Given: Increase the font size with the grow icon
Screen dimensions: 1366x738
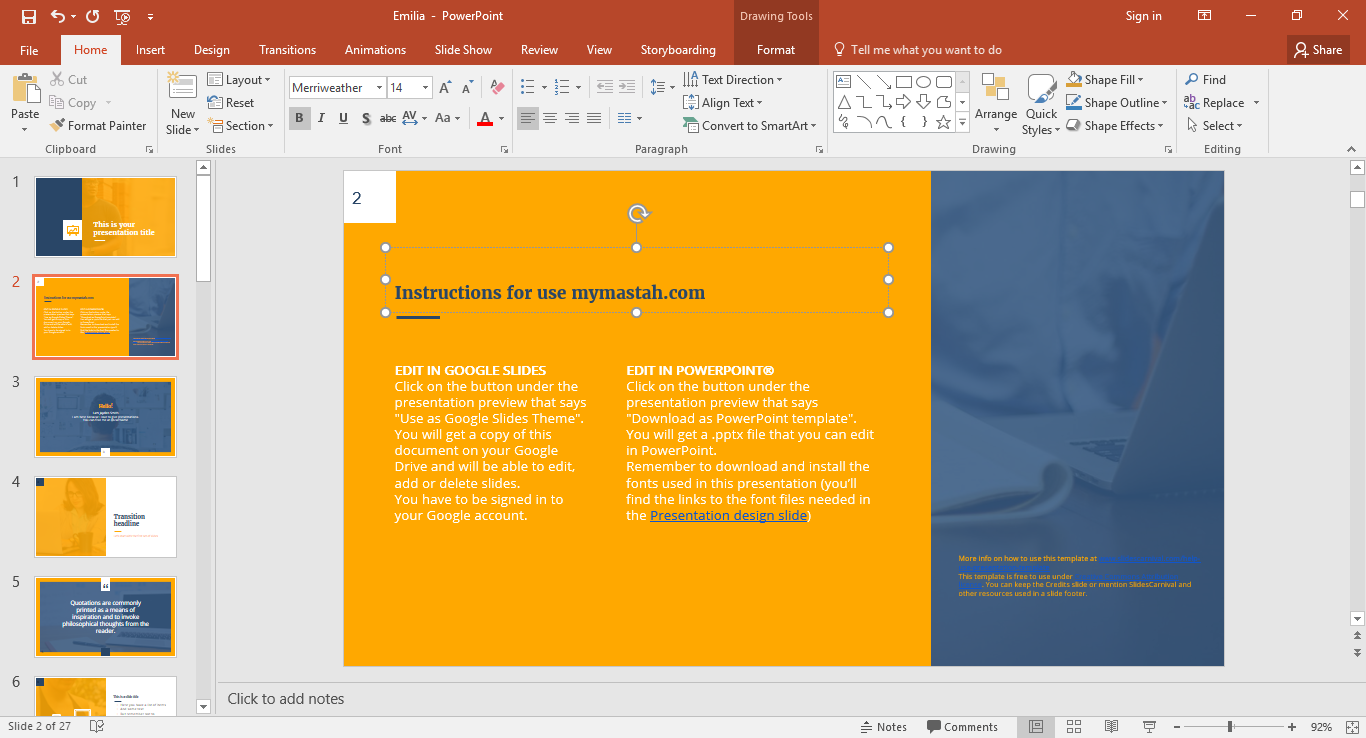Looking at the screenshot, I should coord(447,88).
